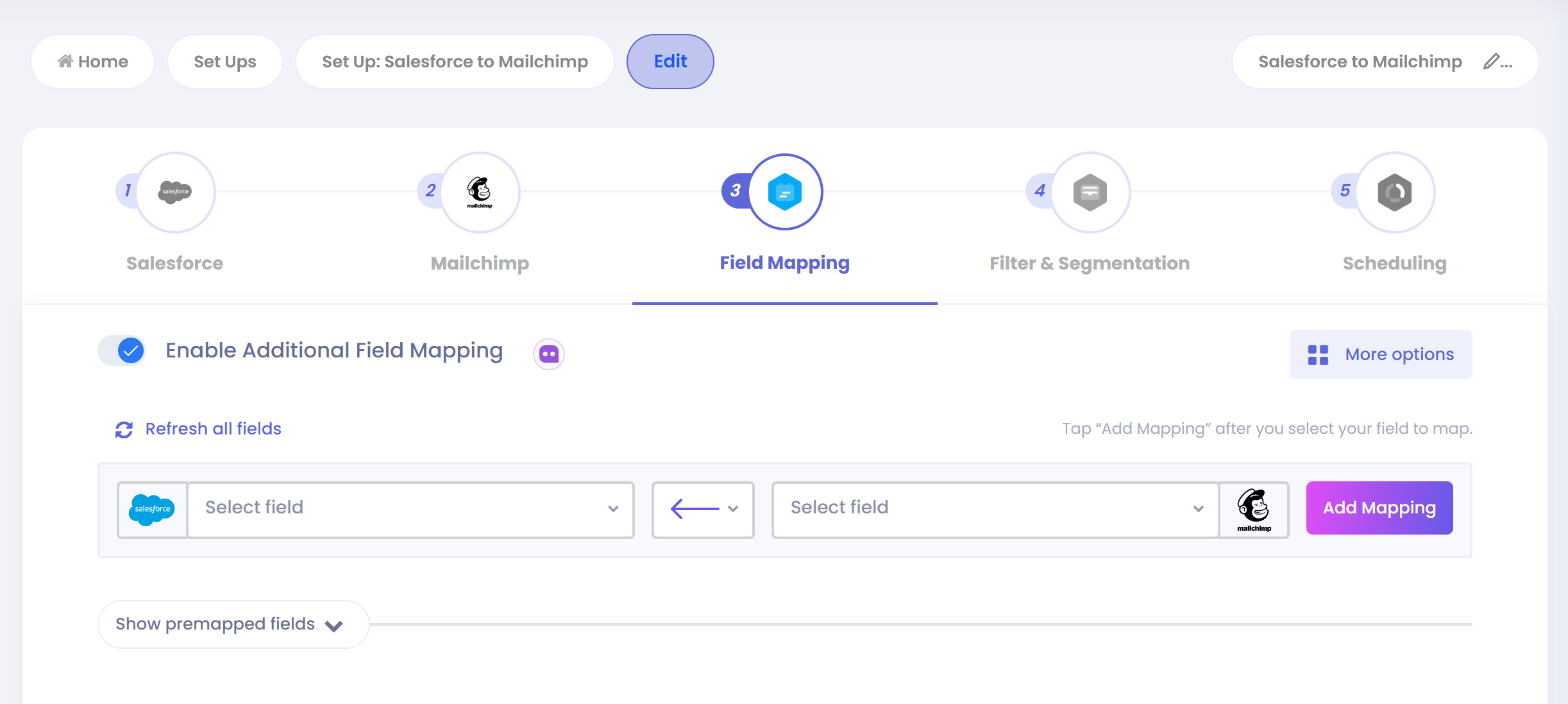
Task: Click step number 4 badge
Action: [1040, 191]
